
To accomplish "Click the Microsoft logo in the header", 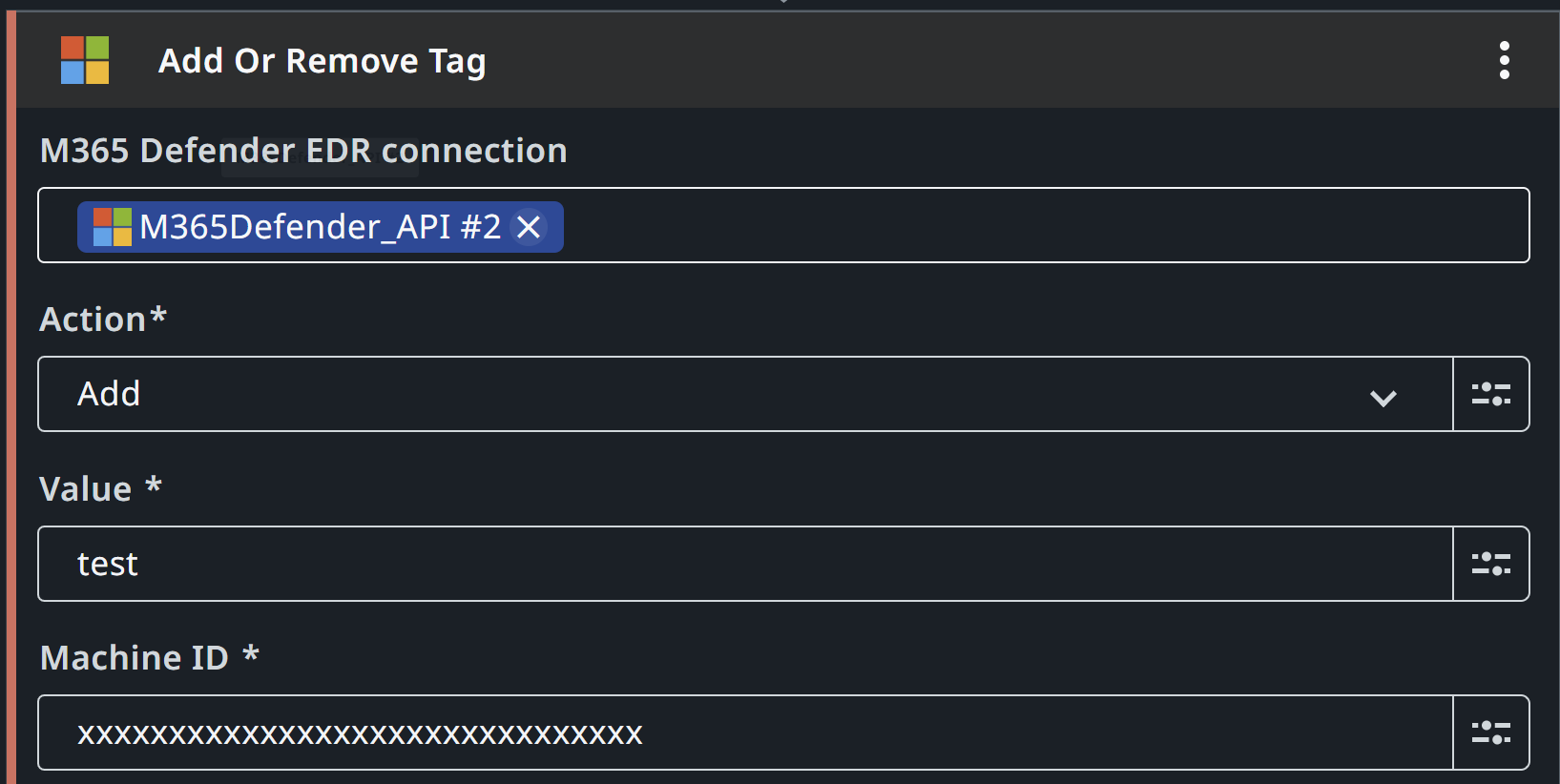I will click(85, 60).
